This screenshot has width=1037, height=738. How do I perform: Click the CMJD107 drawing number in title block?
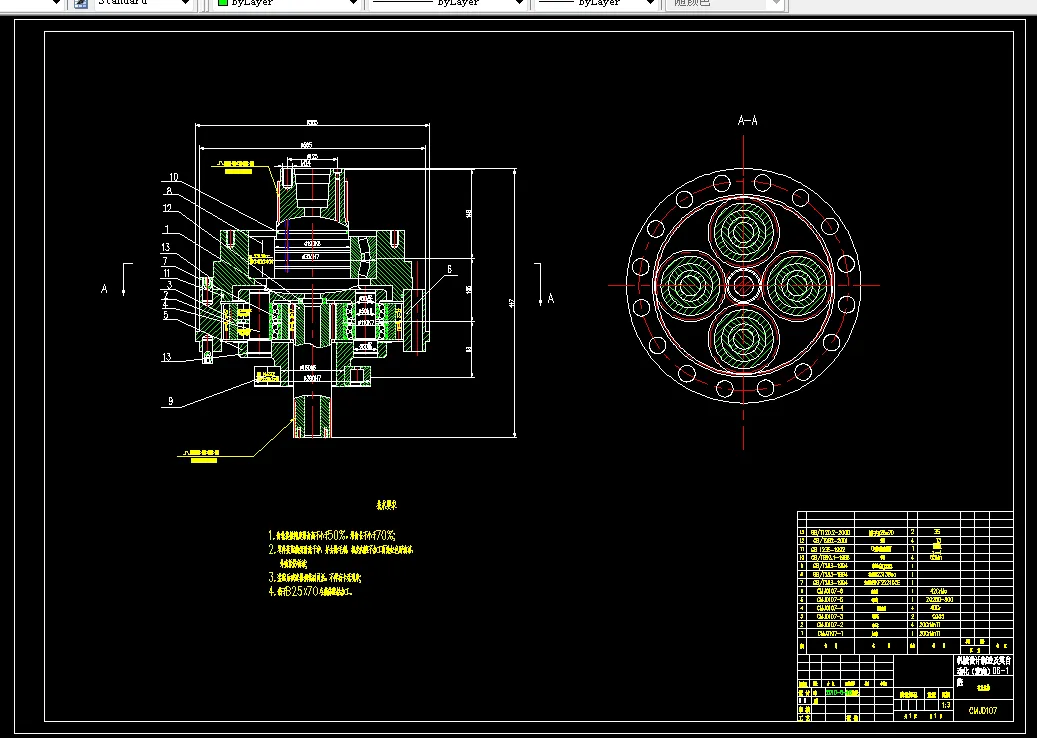983,711
